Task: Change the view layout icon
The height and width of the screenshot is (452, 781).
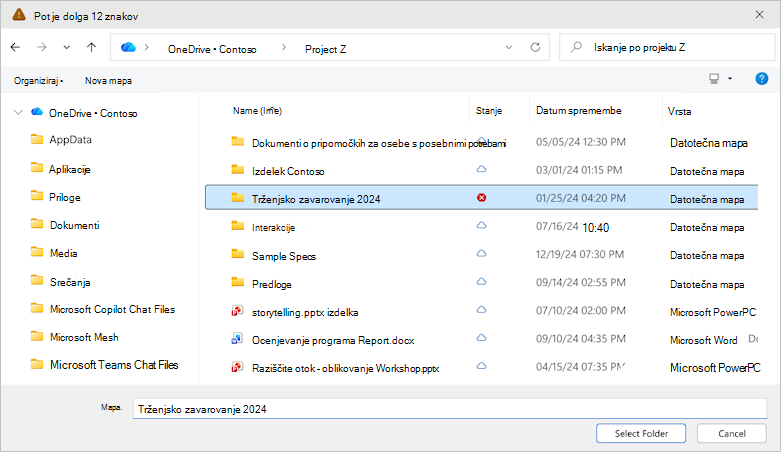Action: pos(714,79)
